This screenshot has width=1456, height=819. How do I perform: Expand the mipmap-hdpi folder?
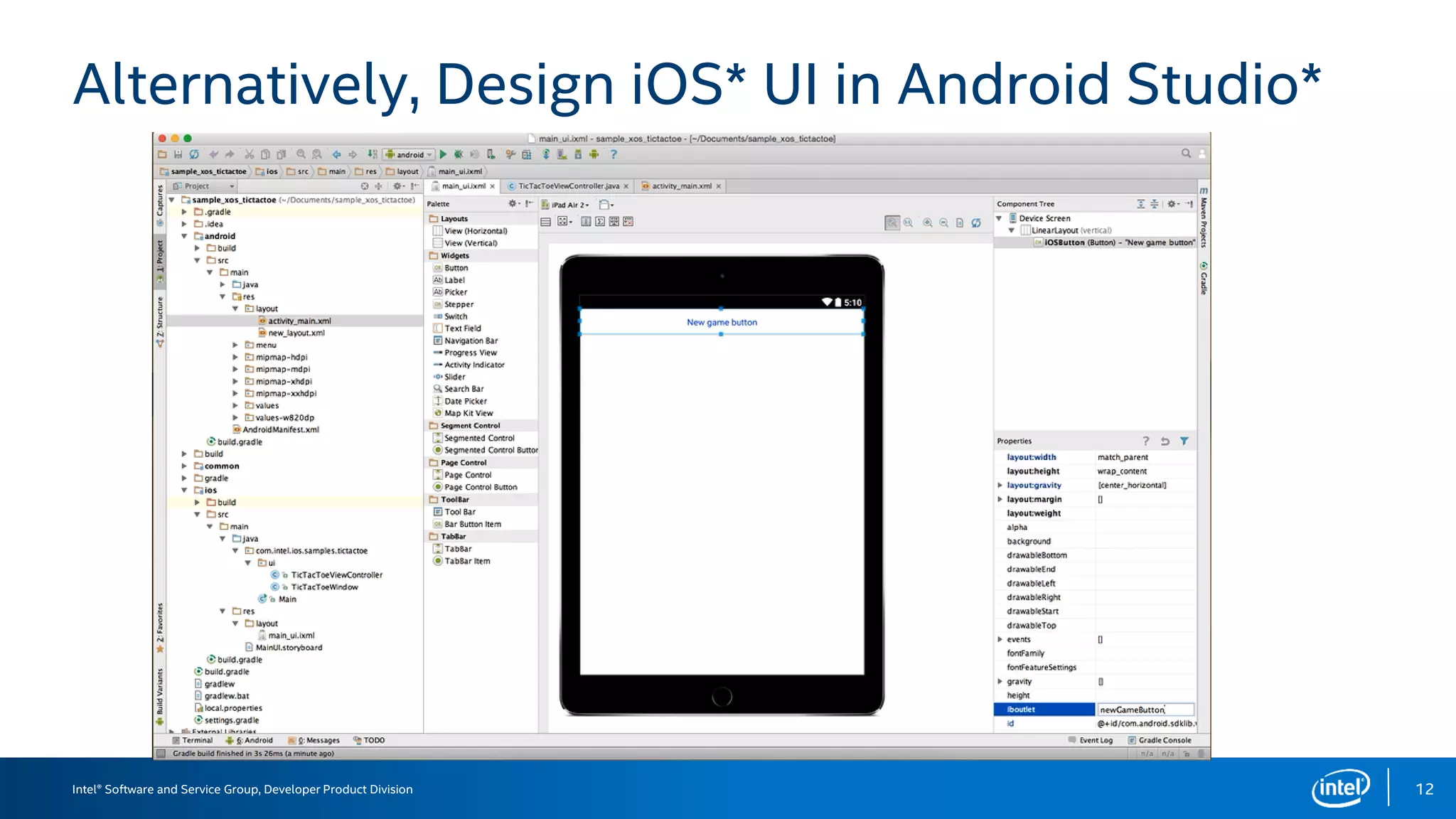click(235, 357)
